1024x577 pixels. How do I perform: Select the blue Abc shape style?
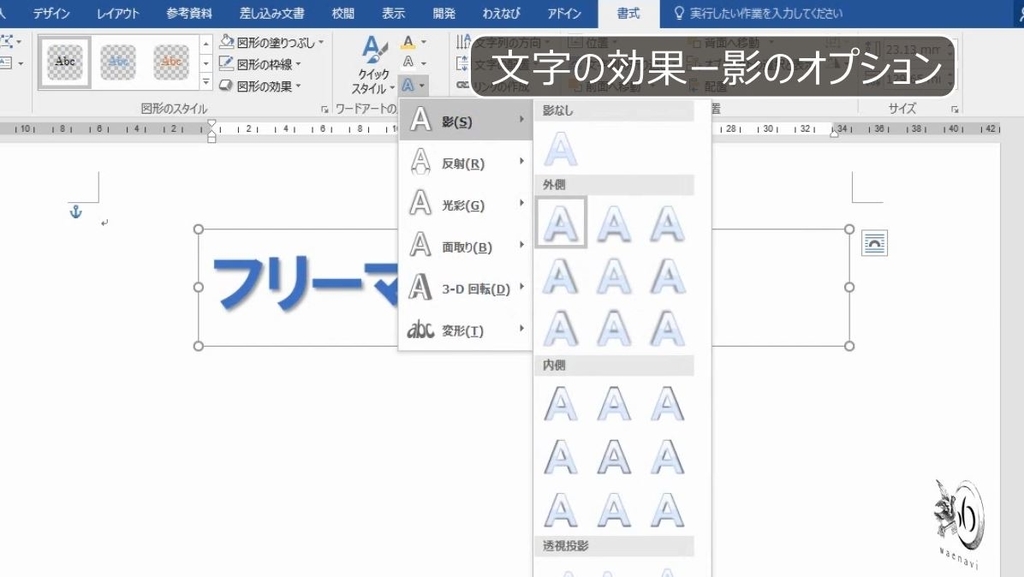click(x=118, y=62)
